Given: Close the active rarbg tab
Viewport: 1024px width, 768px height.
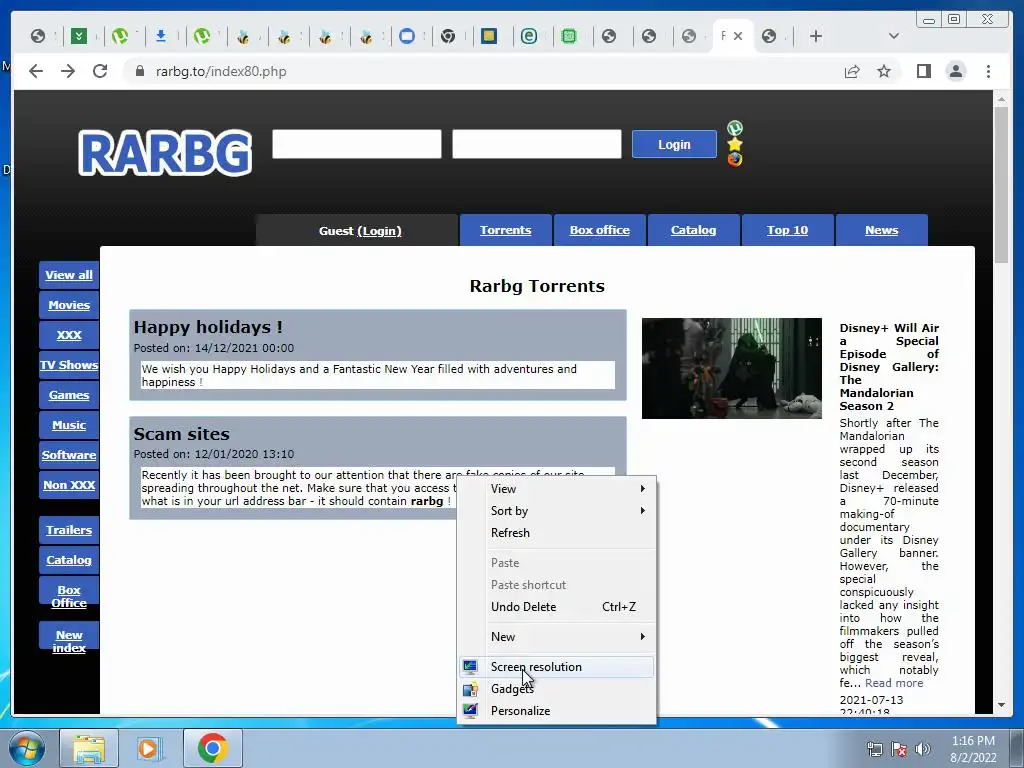Looking at the screenshot, I should [x=738, y=36].
